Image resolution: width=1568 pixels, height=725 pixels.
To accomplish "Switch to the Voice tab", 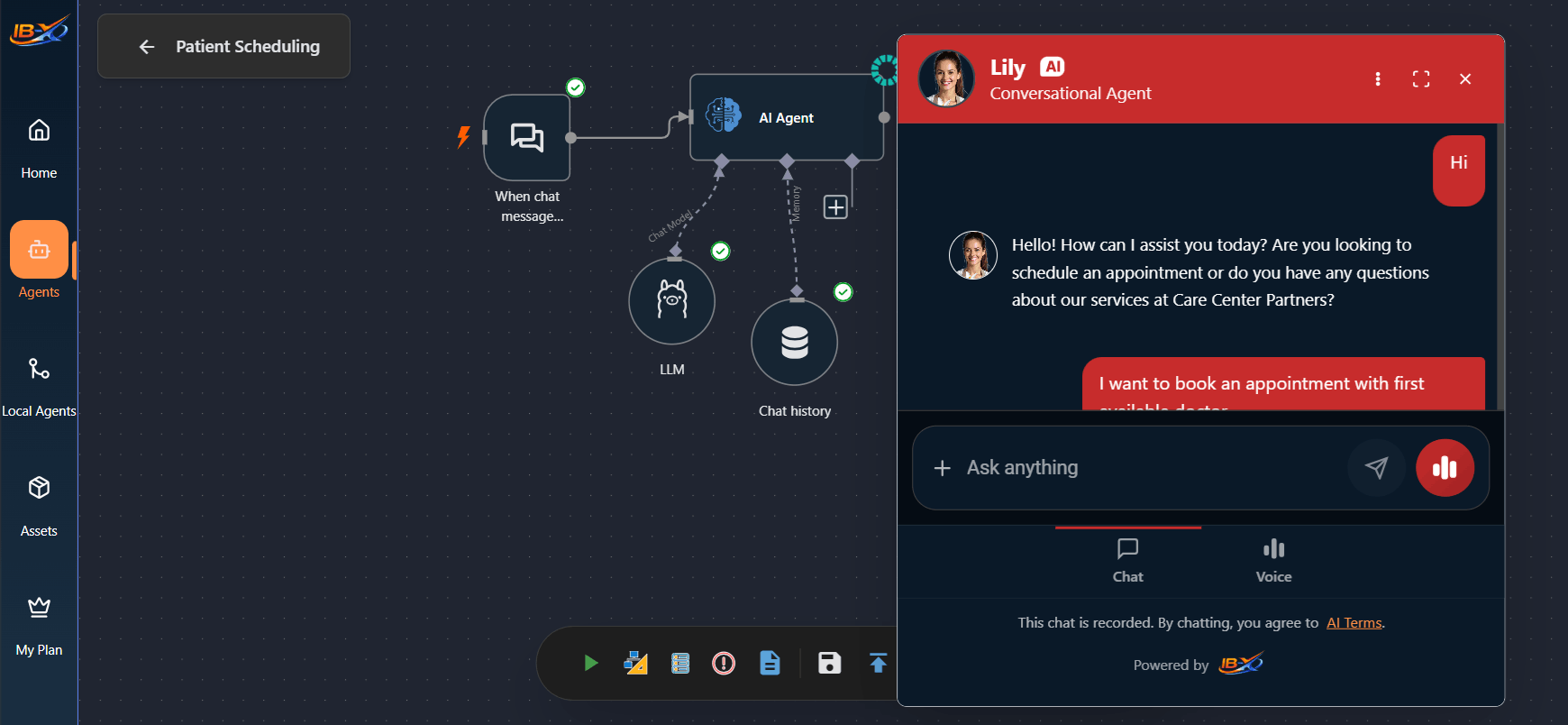I will (x=1273, y=561).
